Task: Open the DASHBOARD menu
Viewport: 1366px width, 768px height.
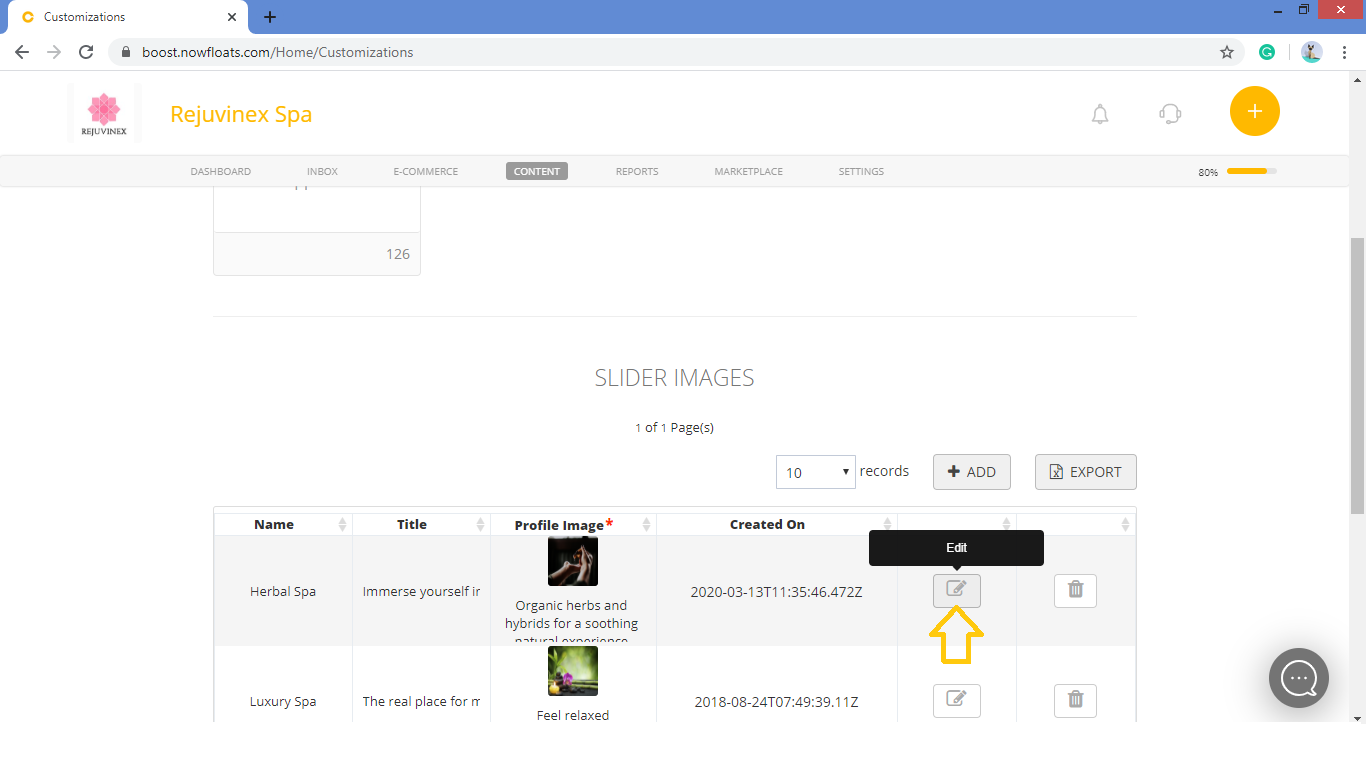Action: pyautogui.click(x=221, y=171)
